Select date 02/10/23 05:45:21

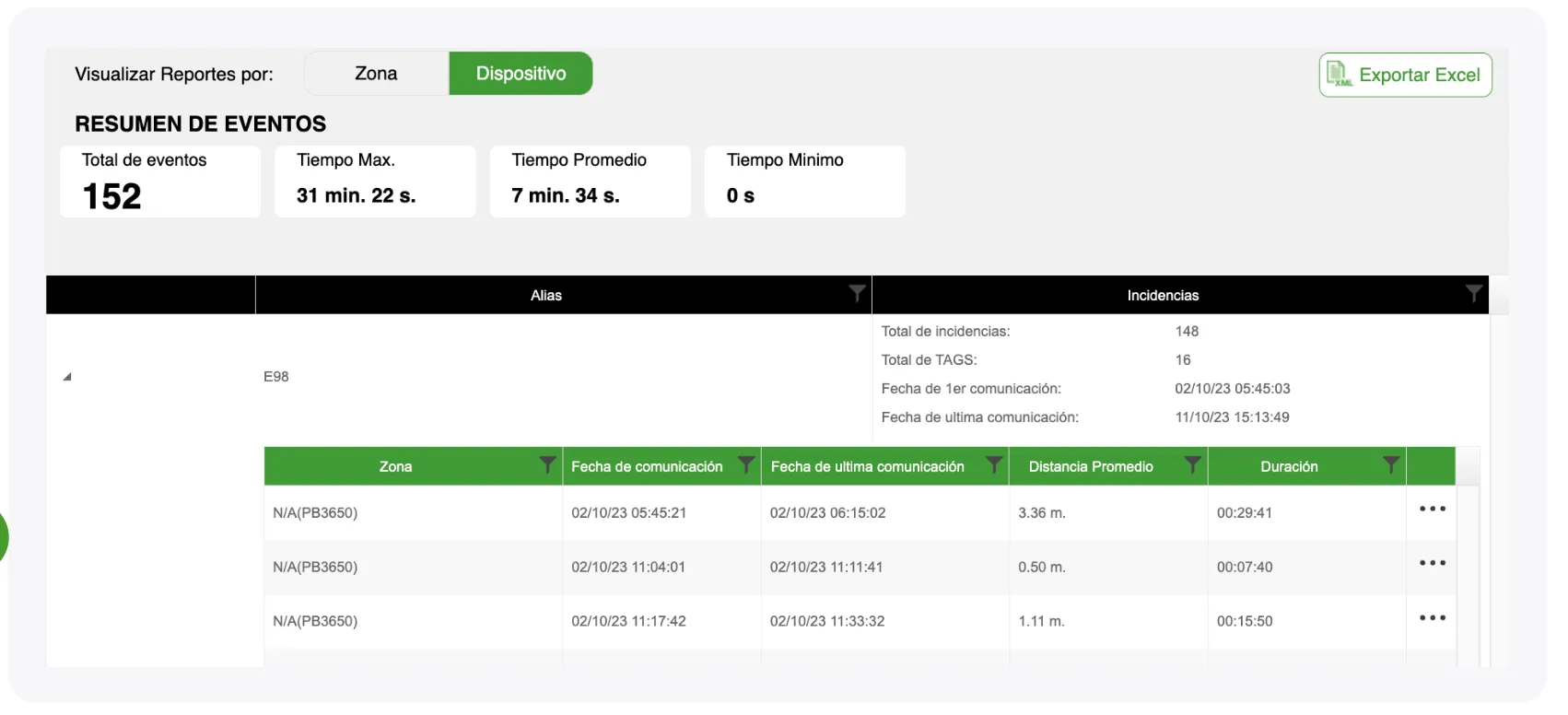coord(628,512)
